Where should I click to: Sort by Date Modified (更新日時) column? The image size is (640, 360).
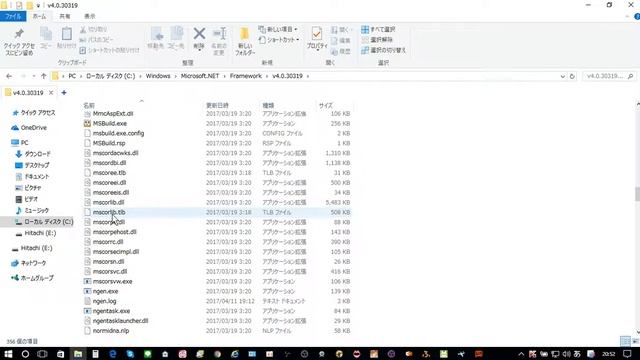point(218,105)
